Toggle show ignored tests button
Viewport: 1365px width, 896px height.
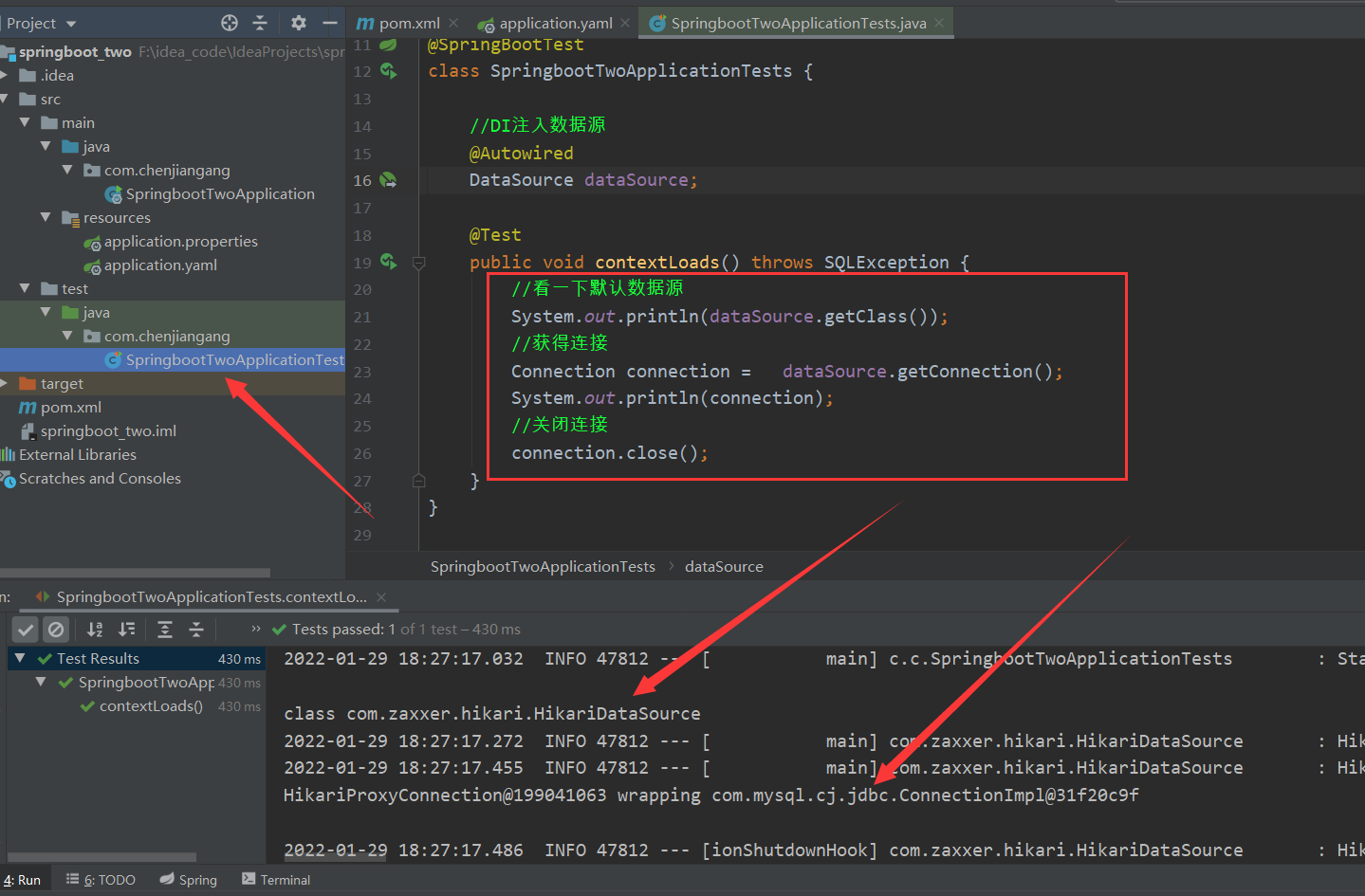[56, 629]
